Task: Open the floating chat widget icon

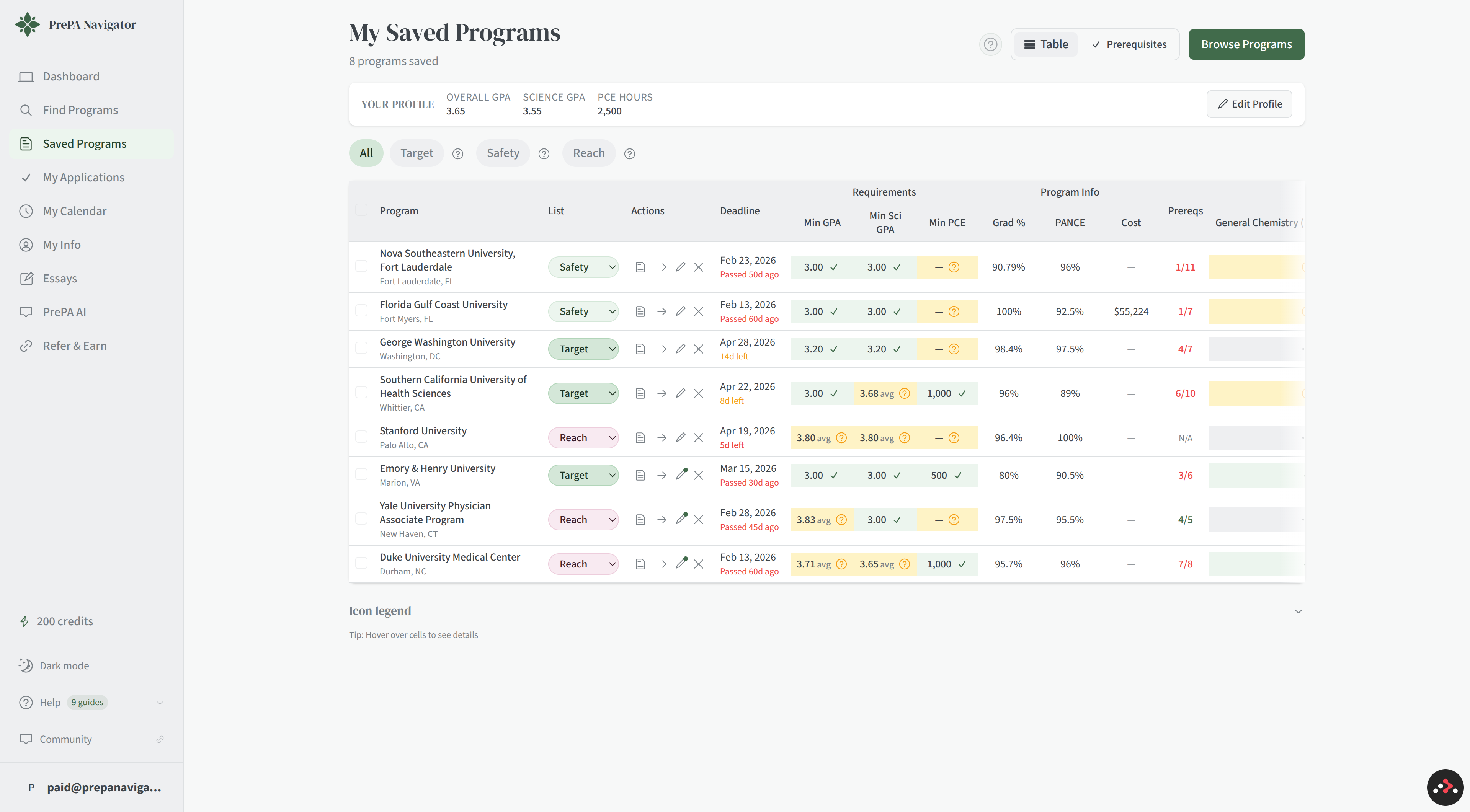Action: tap(1445, 788)
